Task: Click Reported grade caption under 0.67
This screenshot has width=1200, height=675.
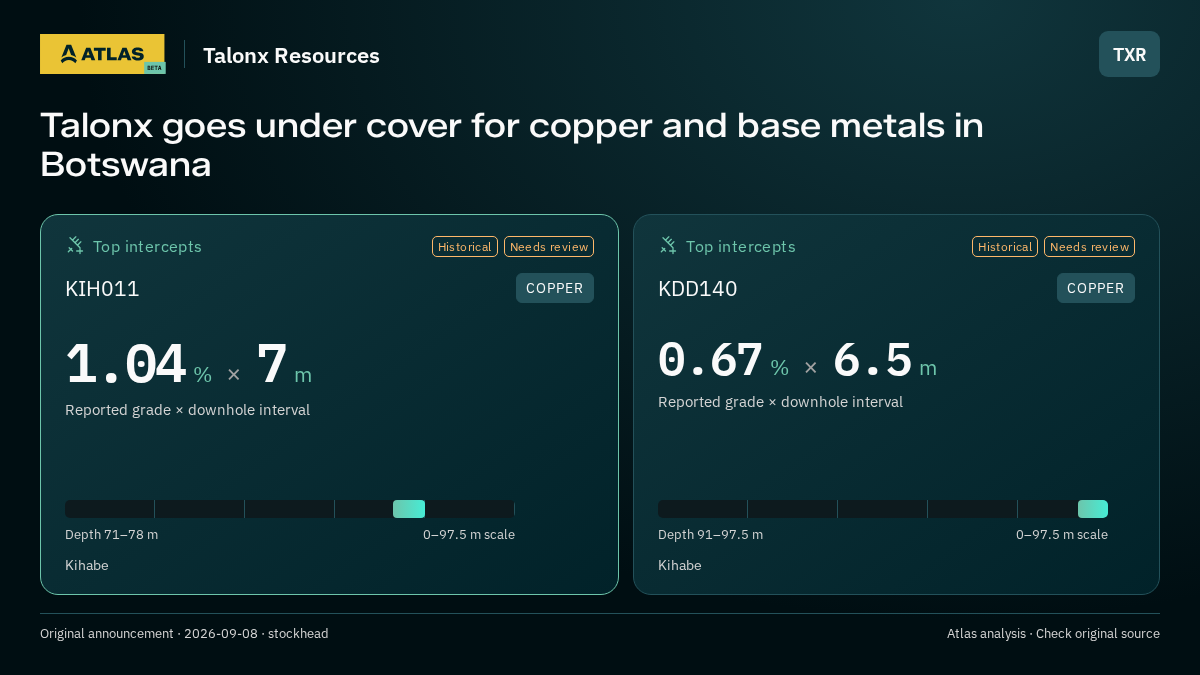Action: 781,402
